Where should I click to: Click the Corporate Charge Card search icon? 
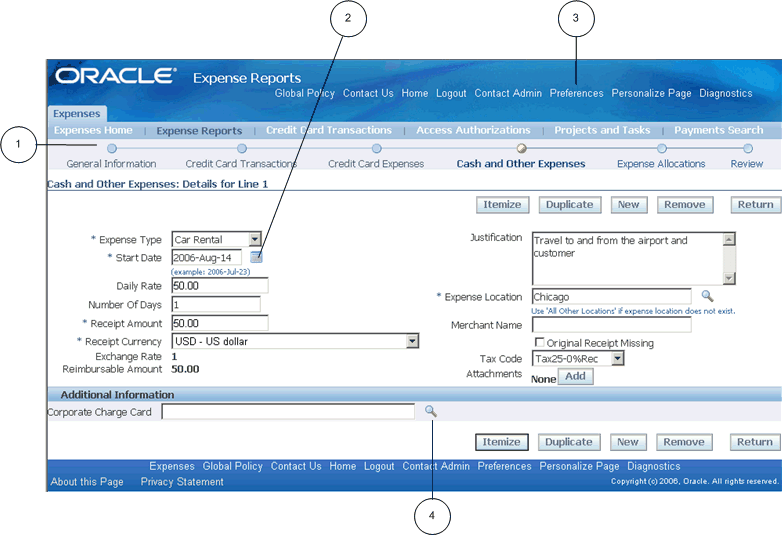click(x=430, y=411)
